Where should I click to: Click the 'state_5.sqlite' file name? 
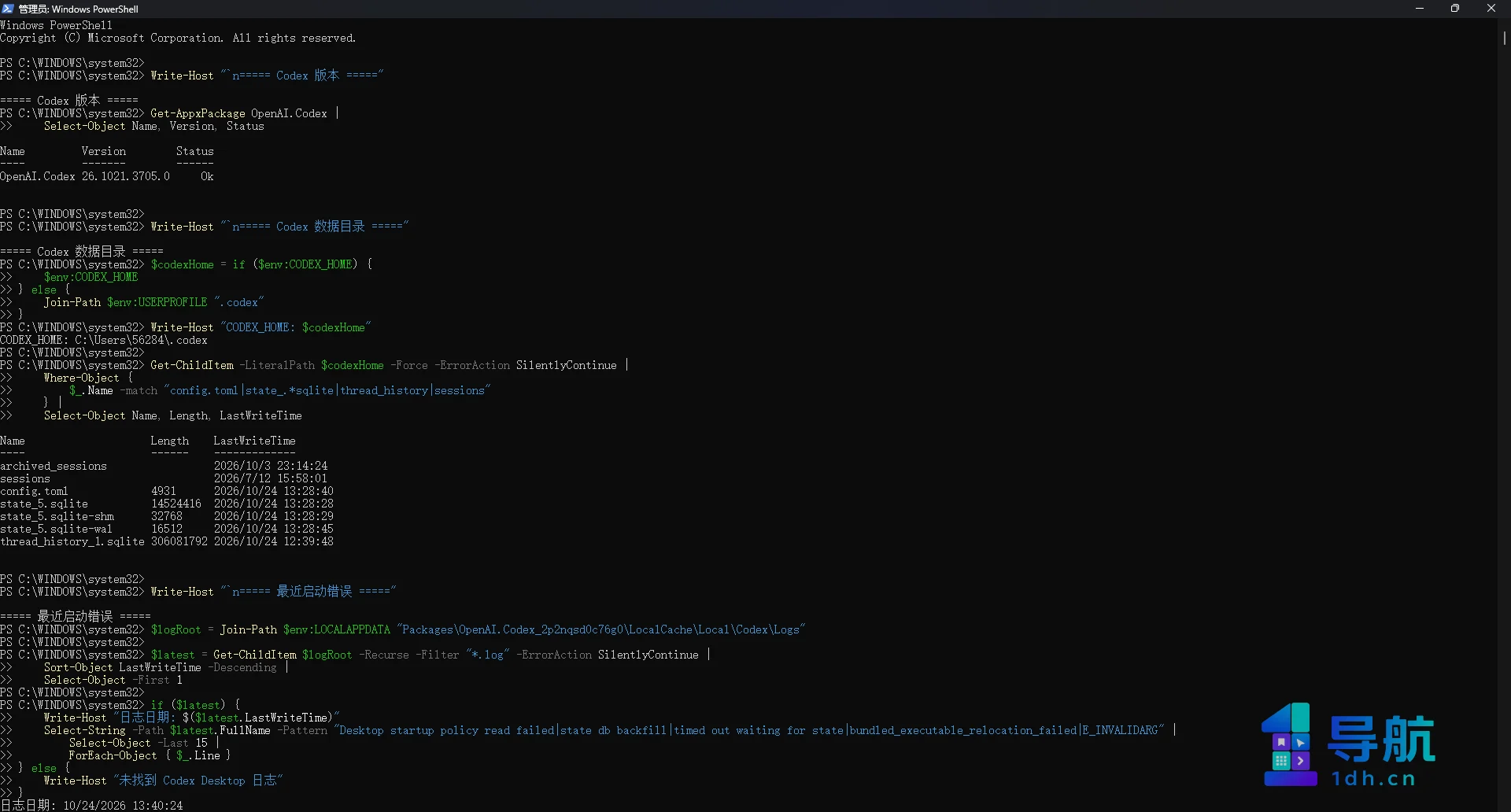click(44, 504)
